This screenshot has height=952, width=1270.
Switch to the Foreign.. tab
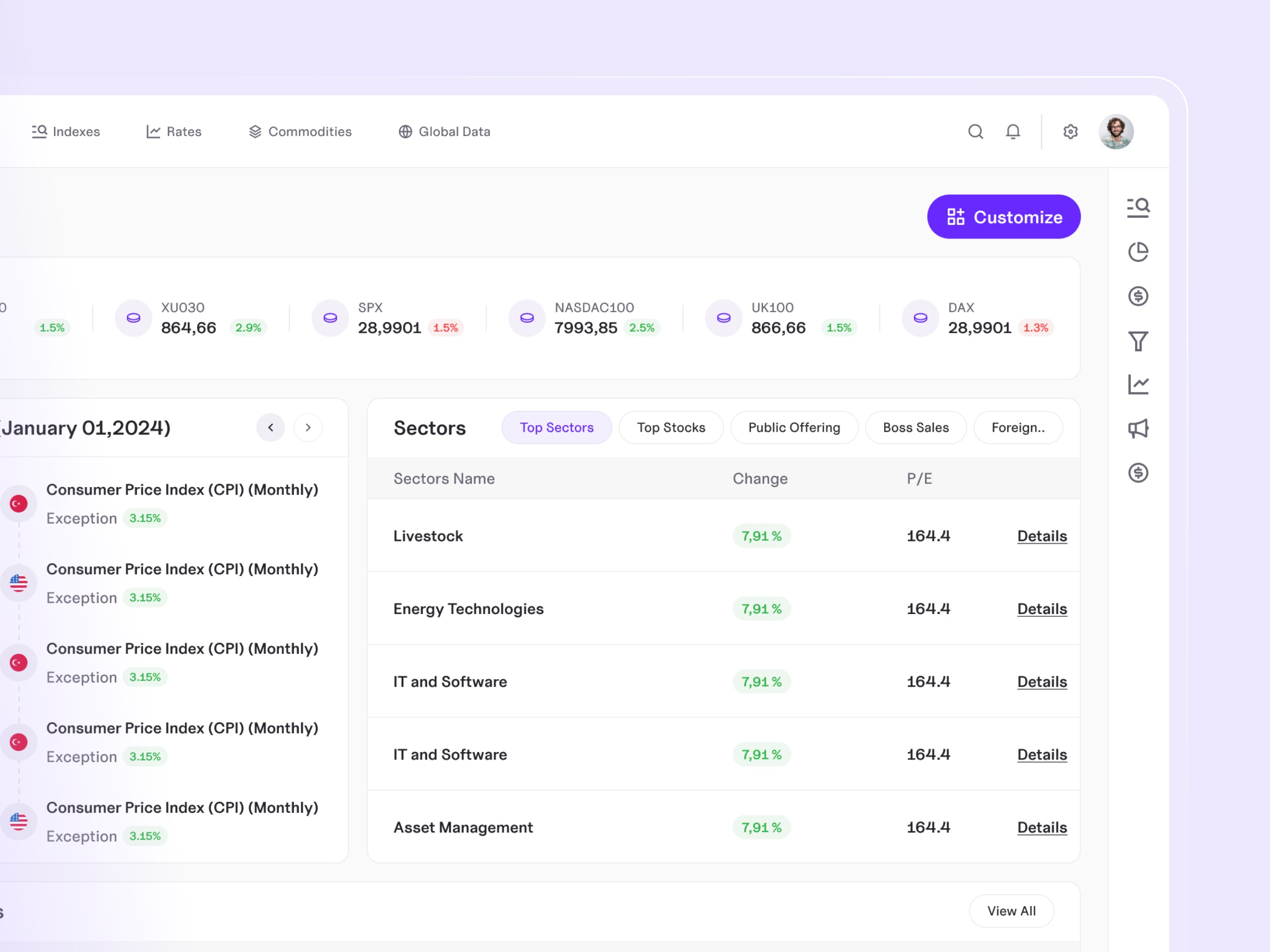[1018, 427]
